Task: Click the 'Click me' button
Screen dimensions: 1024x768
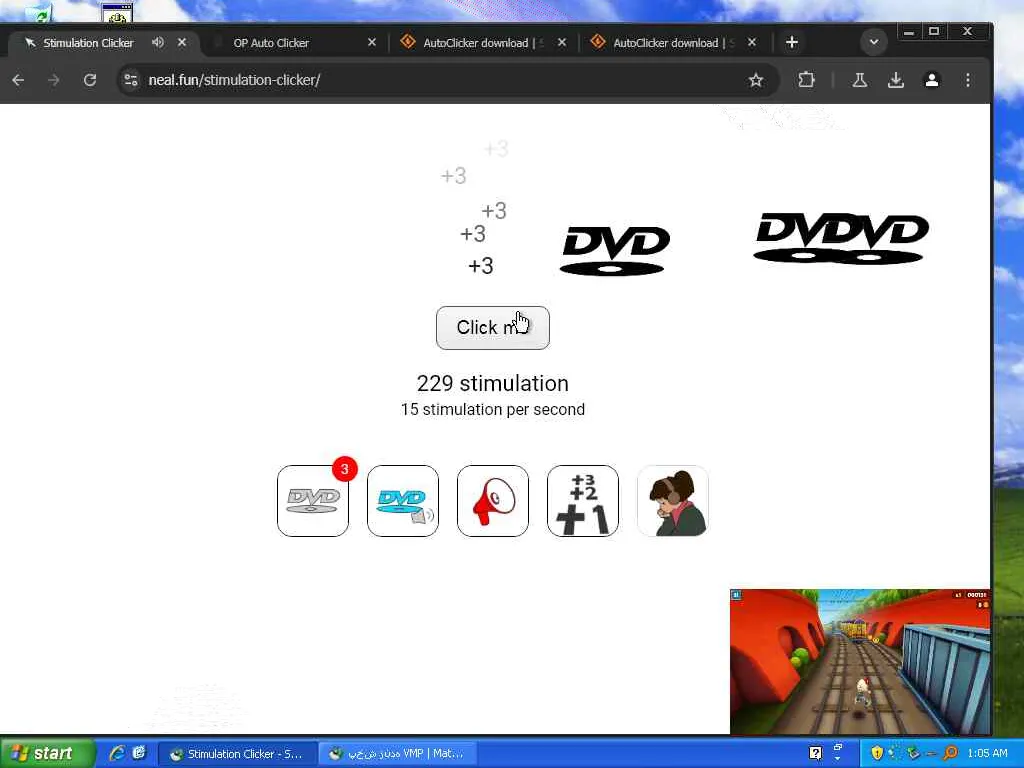Action: point(492,328)
